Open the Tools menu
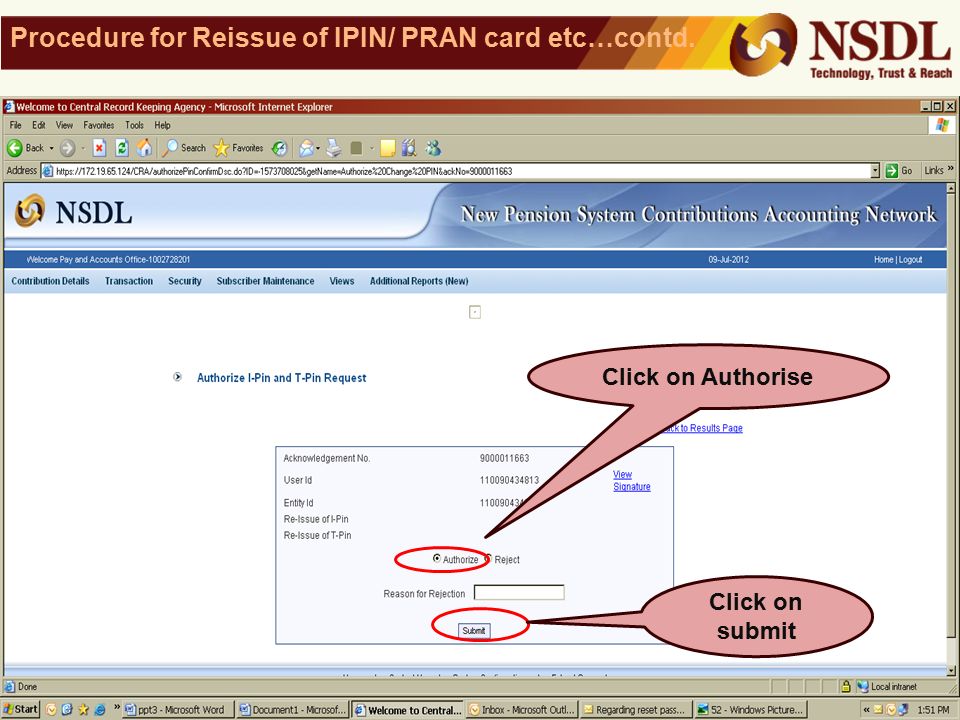960x720 pixels. pos(134,125)
